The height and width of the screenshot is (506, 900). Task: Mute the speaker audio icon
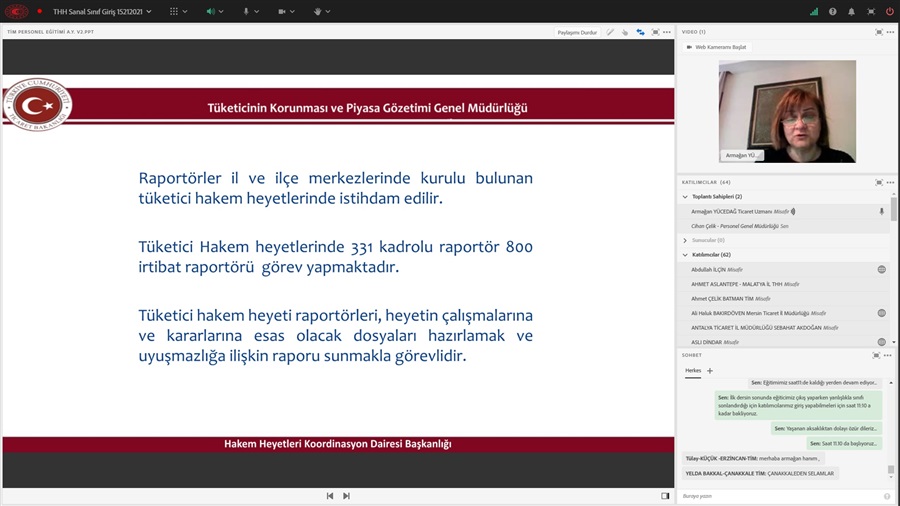pyautogui.click(x=210, y=11)
